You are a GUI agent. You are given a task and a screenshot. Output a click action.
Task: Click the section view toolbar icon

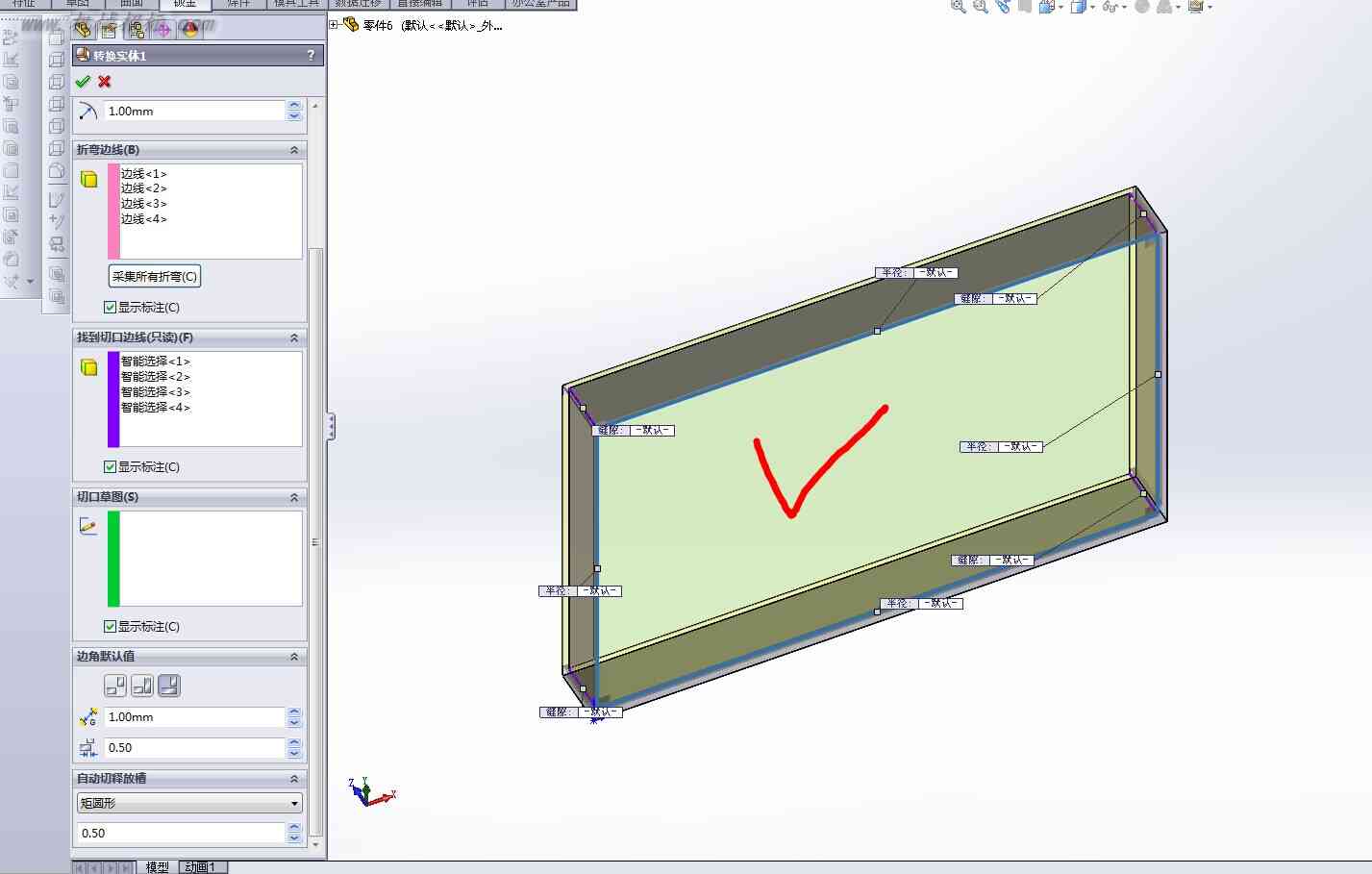coord(1025,7)
